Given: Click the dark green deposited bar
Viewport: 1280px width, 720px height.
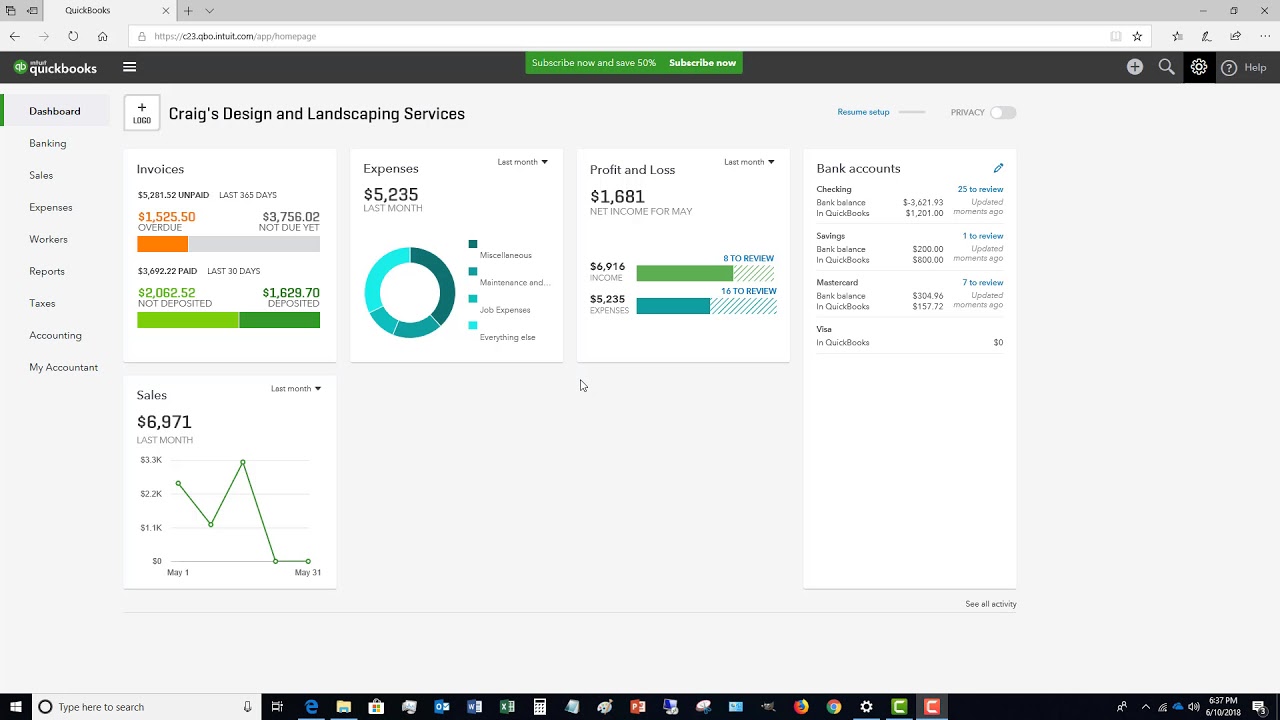Looking at the screenshot, I should click(x=280, y=320).
